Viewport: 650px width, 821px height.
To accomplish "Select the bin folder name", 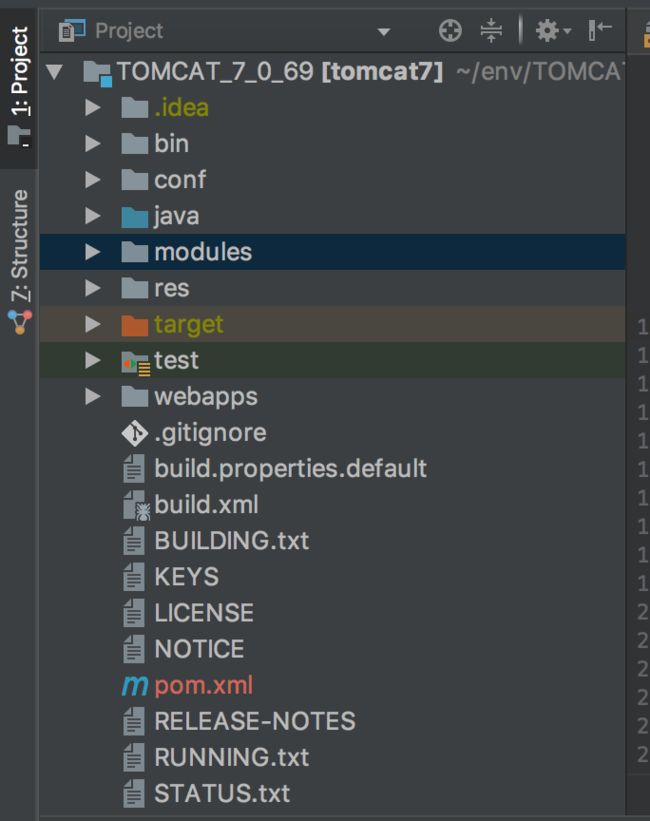I will pos(171,143).
